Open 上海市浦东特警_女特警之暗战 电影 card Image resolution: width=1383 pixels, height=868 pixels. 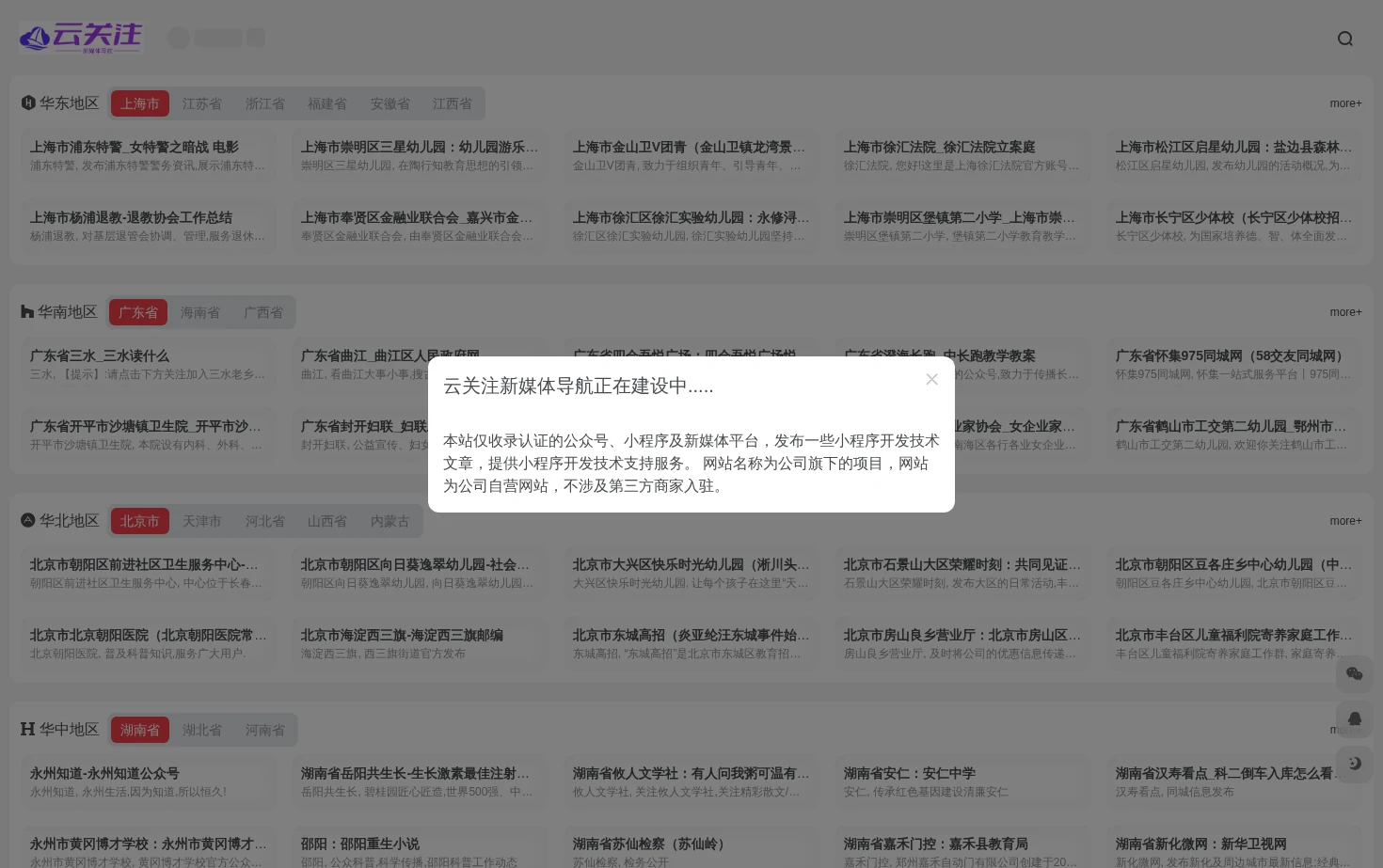[x=149, y=156]
